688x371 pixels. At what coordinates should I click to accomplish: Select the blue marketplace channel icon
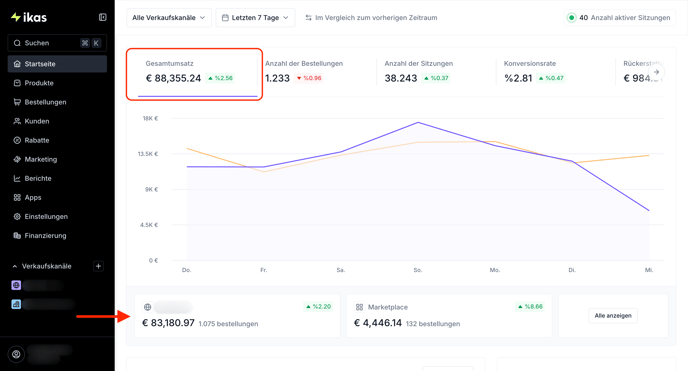[16, 304]
